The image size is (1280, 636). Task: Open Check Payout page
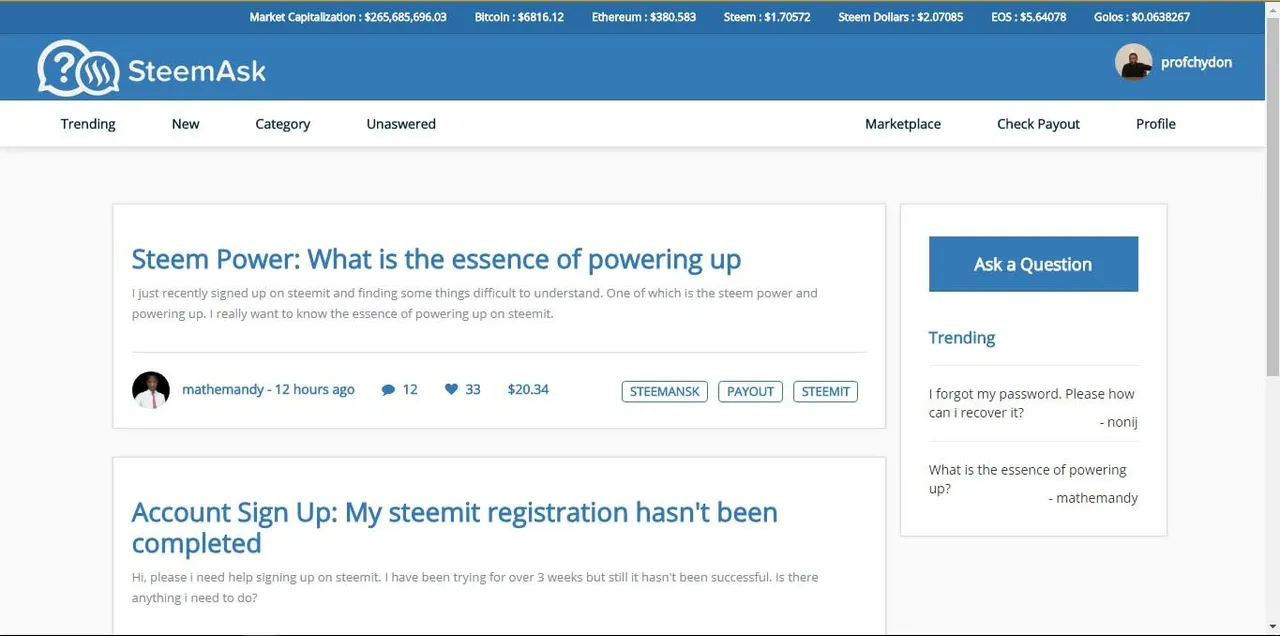click(x=1038, y=124)
